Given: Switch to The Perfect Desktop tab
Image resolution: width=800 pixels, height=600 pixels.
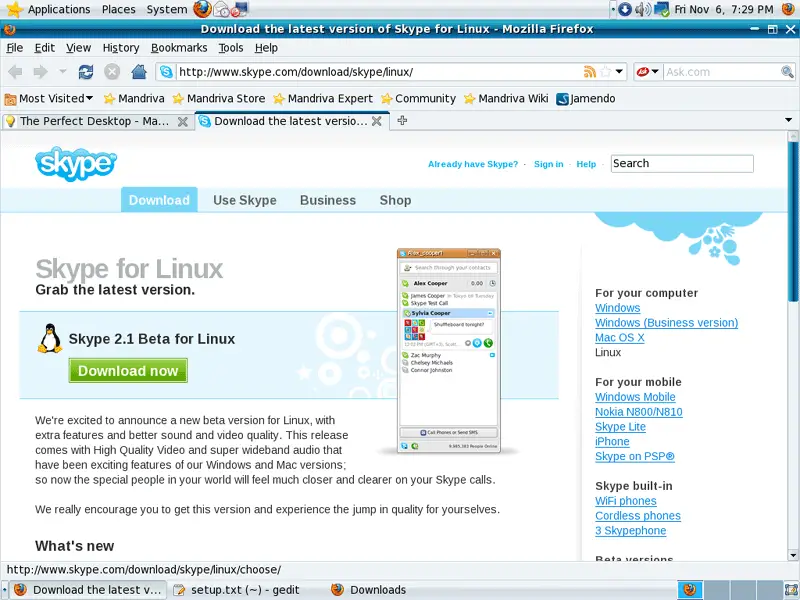Looking at the screenshot, I should point(95,121).
